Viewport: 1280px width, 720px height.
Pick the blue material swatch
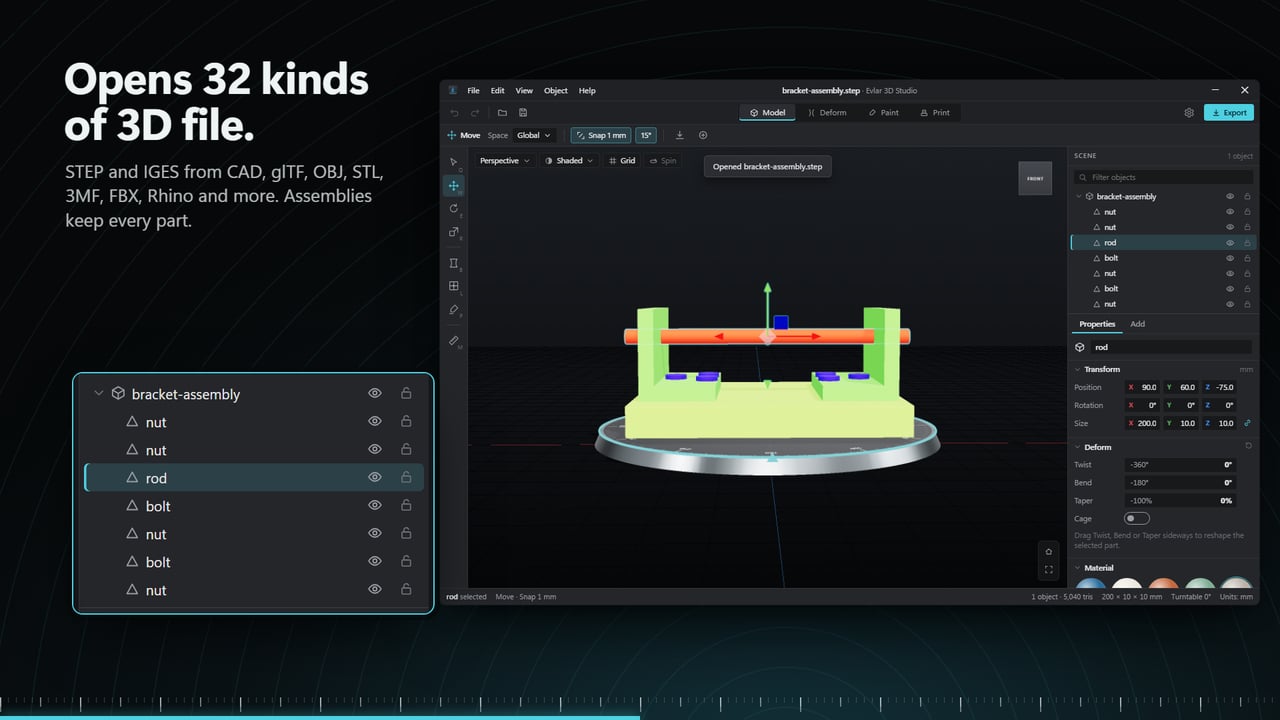coord(1091,584)
